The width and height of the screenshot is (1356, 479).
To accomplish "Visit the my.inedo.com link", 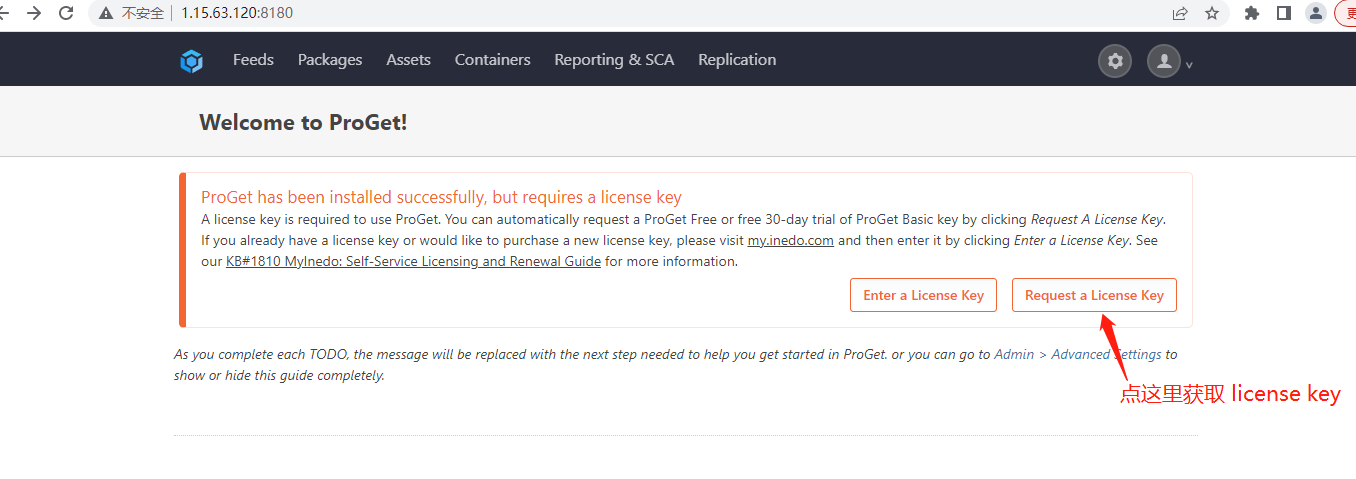I will [x=791, y=241].
